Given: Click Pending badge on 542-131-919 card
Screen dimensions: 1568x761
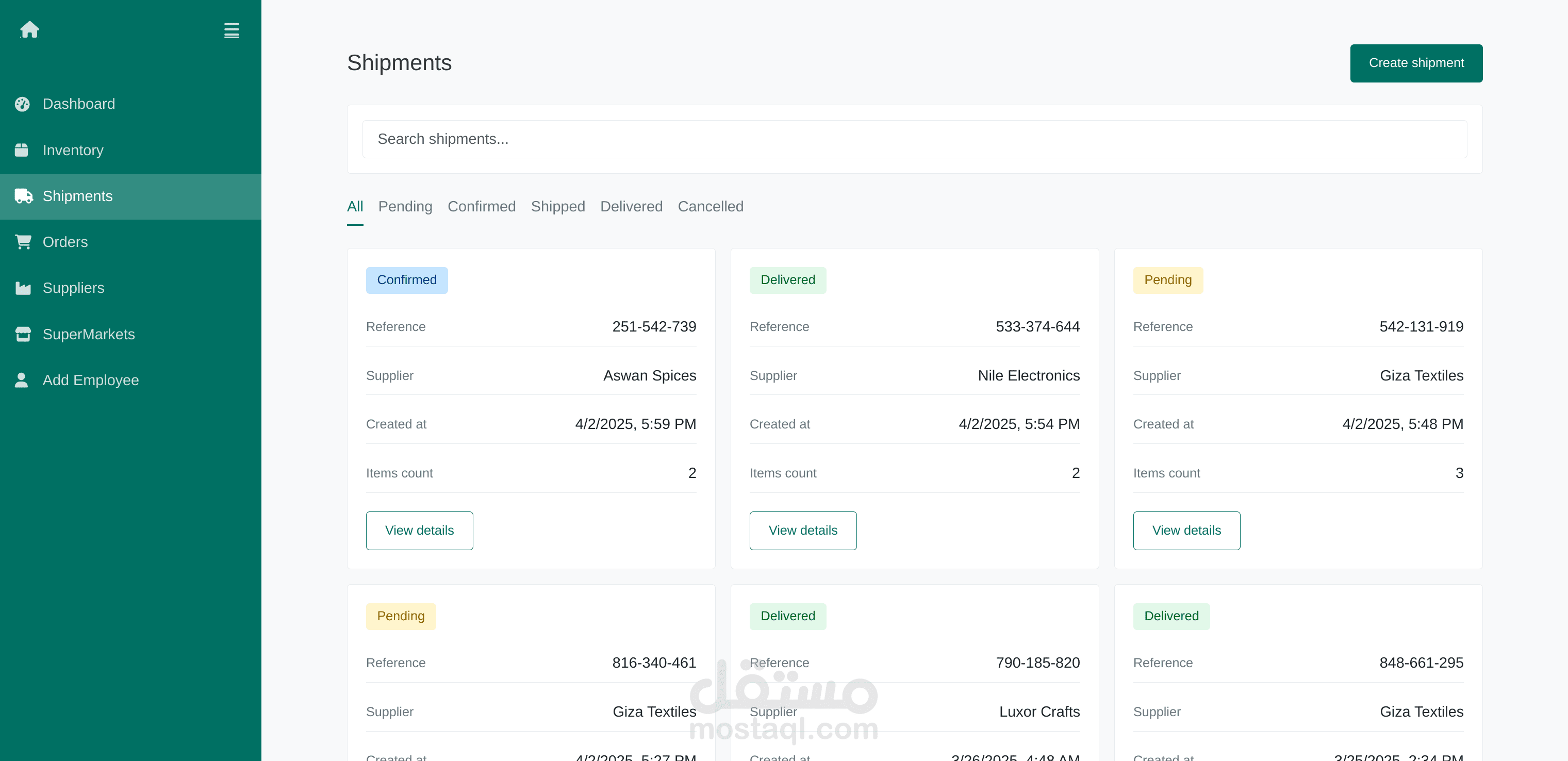Looking at the screenshot, I should click(1167, 280).
